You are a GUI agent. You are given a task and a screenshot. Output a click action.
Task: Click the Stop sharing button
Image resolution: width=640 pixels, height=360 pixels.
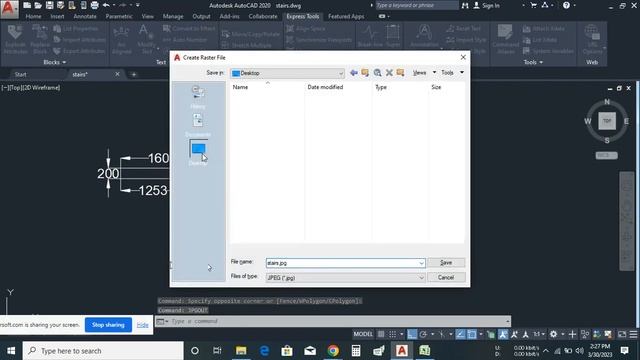tap(108, 325)
